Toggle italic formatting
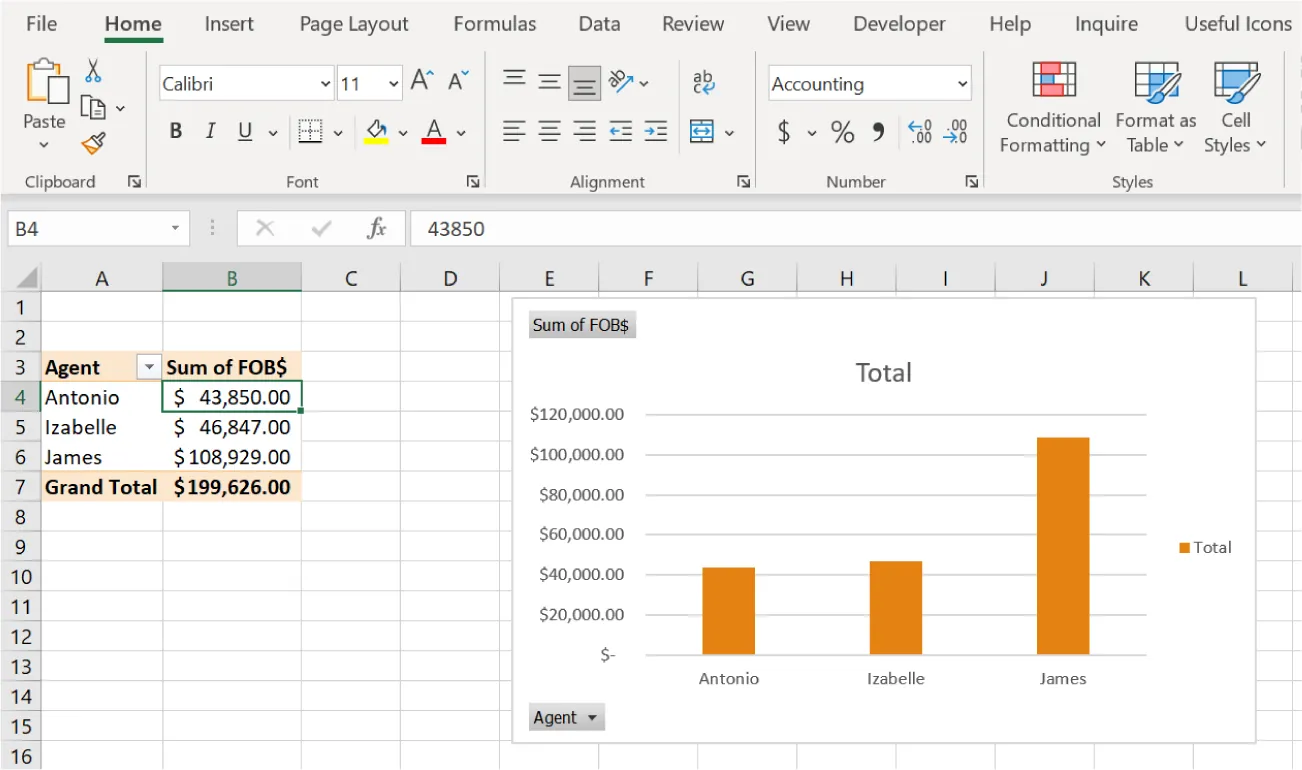This screenshot has width=1302, height=770. click(x=210, y=131)
